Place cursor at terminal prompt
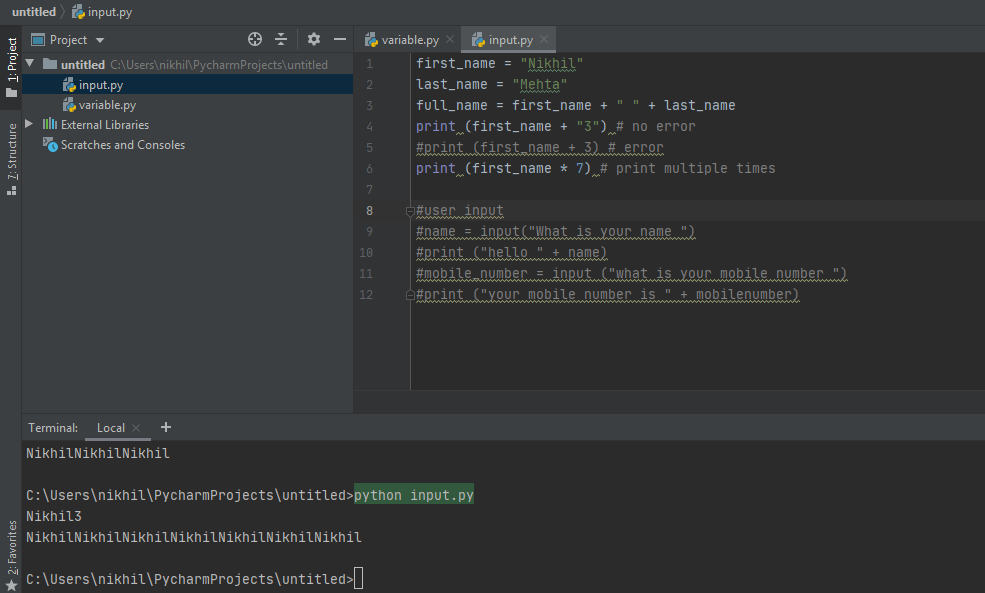 [358, 579]
